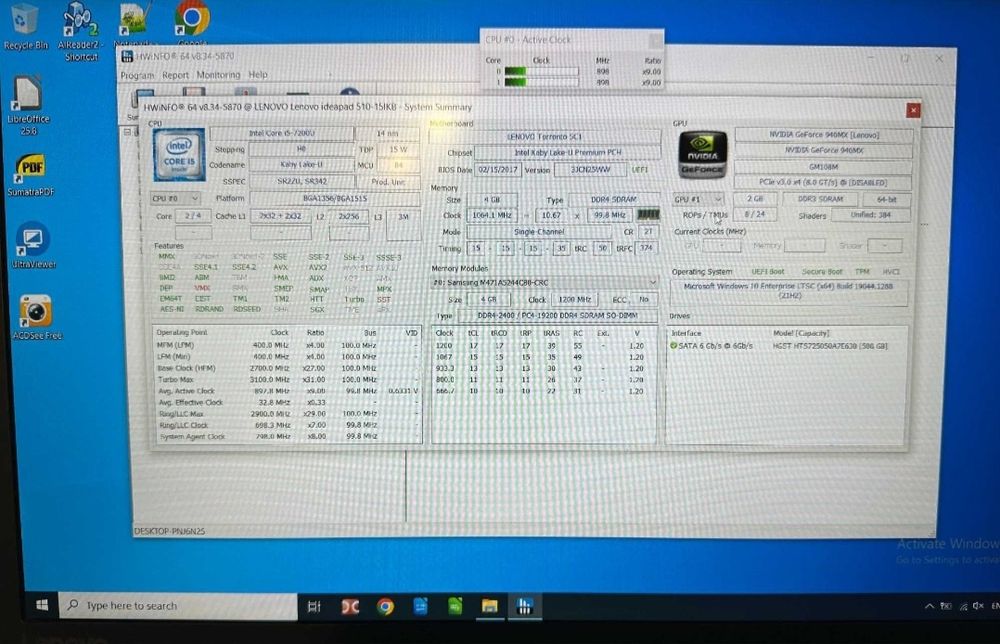Click the Kaby Lake-U codename field
This screenshot has height=644, width=1000.
(301, 165)
